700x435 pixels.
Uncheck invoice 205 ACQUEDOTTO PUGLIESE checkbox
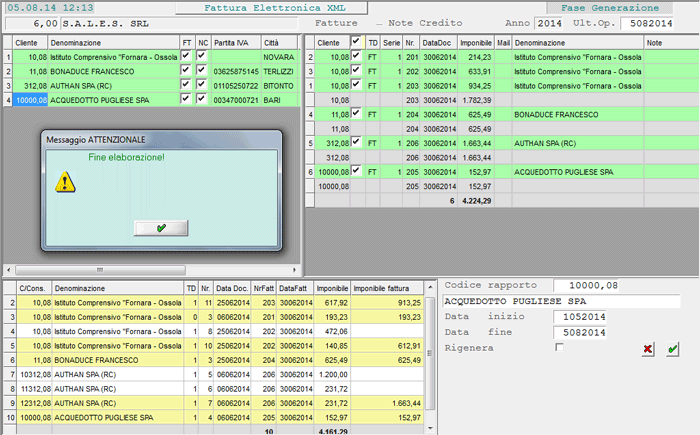[x=357, y=171]
